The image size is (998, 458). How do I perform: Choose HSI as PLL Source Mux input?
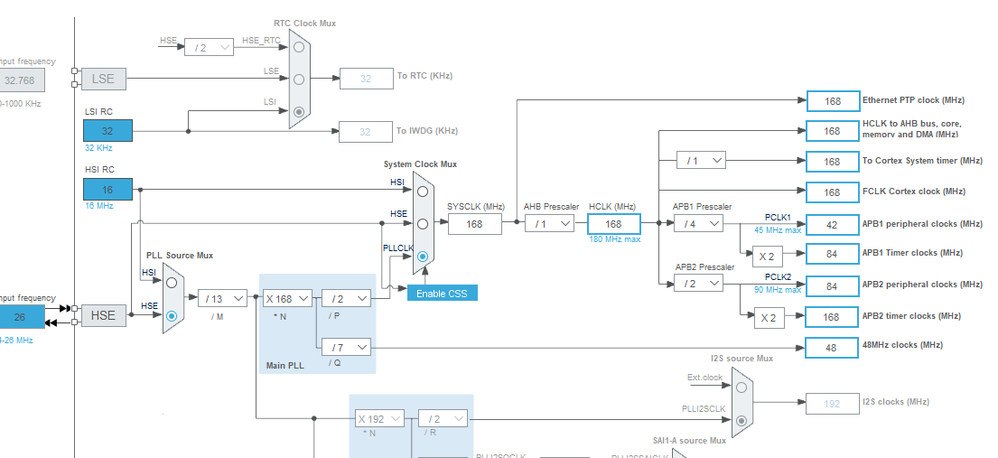[x=171, y=283]
